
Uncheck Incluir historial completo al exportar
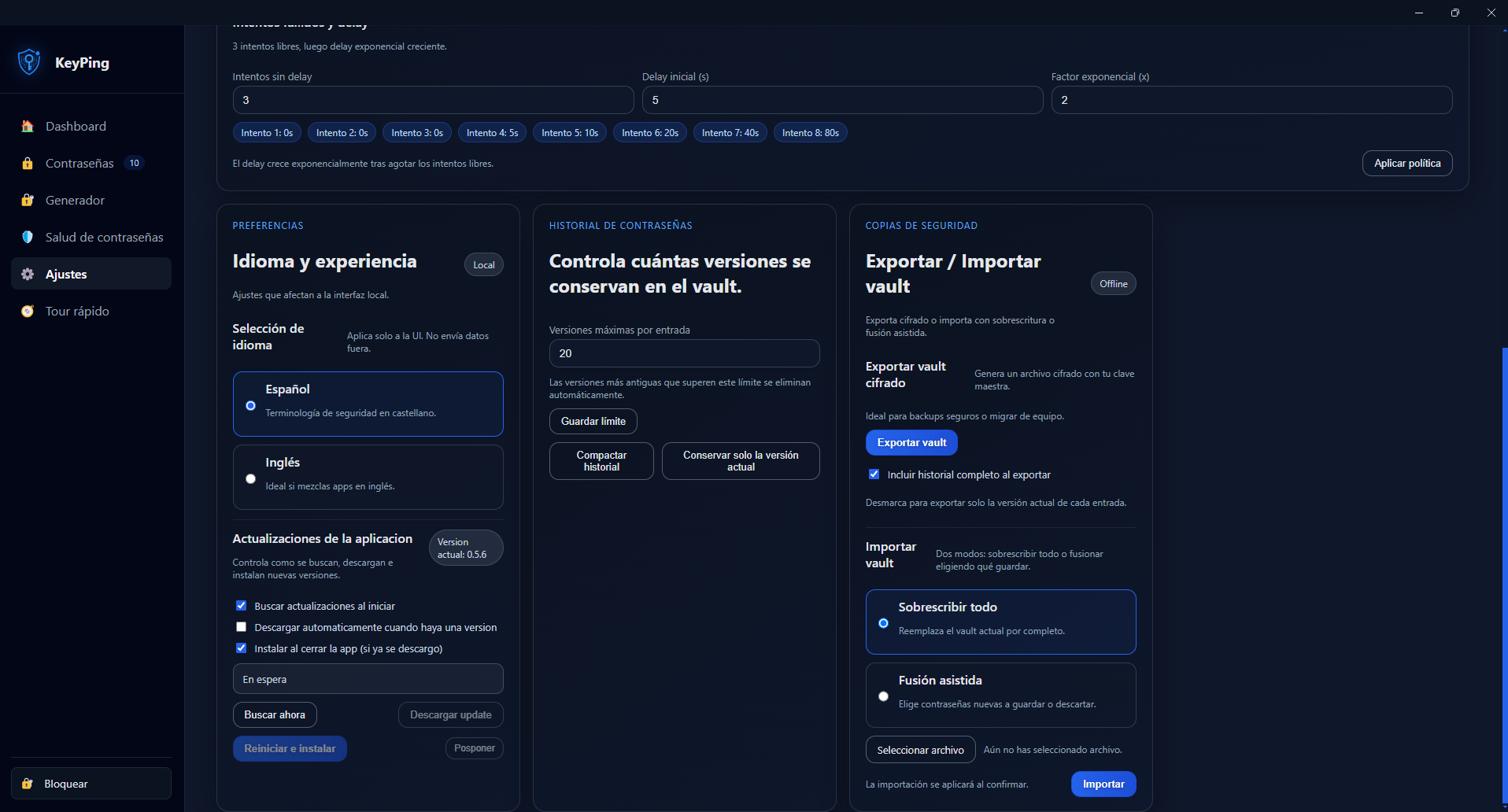click(874, 474)
